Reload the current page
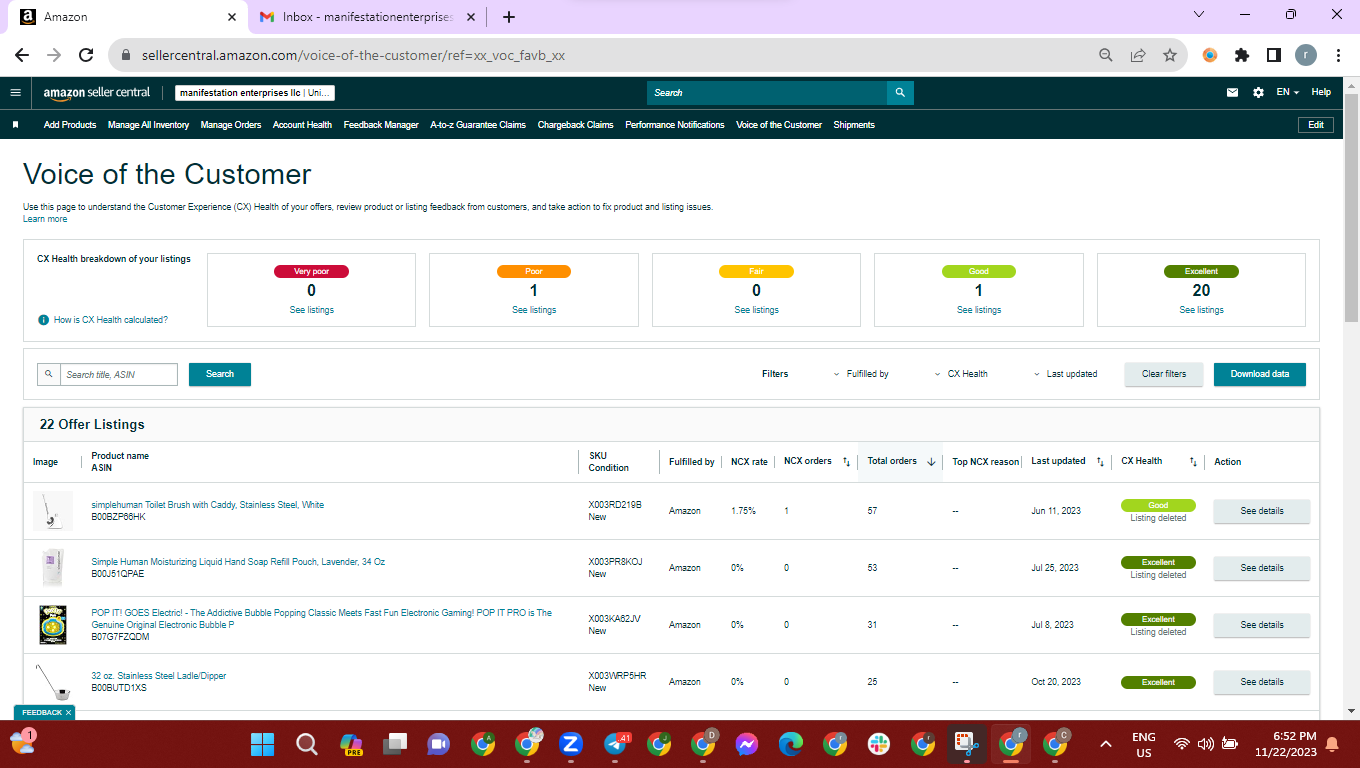 (x=86, y=55)
